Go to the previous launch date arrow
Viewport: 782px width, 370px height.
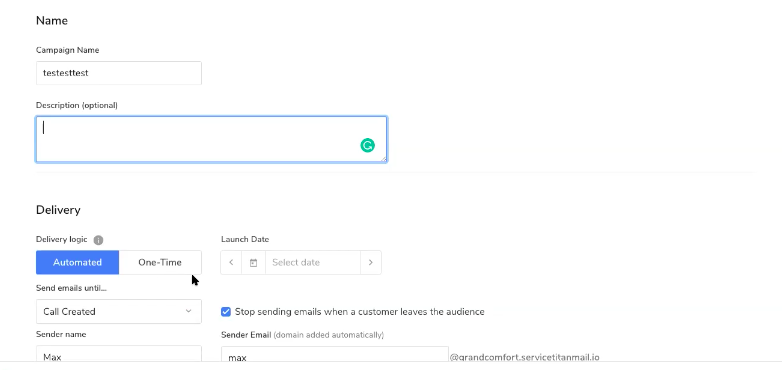[231, 262]
